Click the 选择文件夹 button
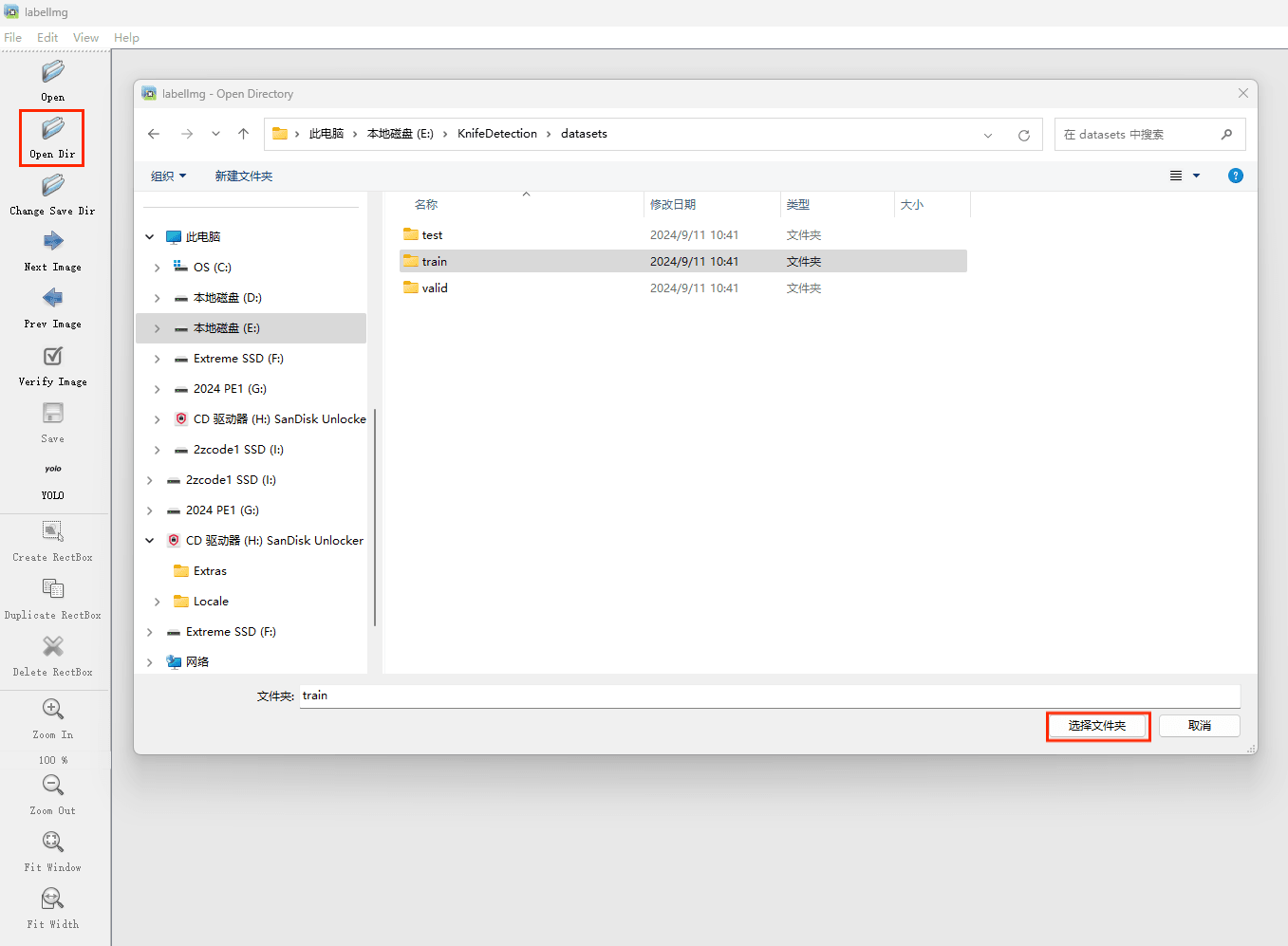 (x=1097, y=726)
